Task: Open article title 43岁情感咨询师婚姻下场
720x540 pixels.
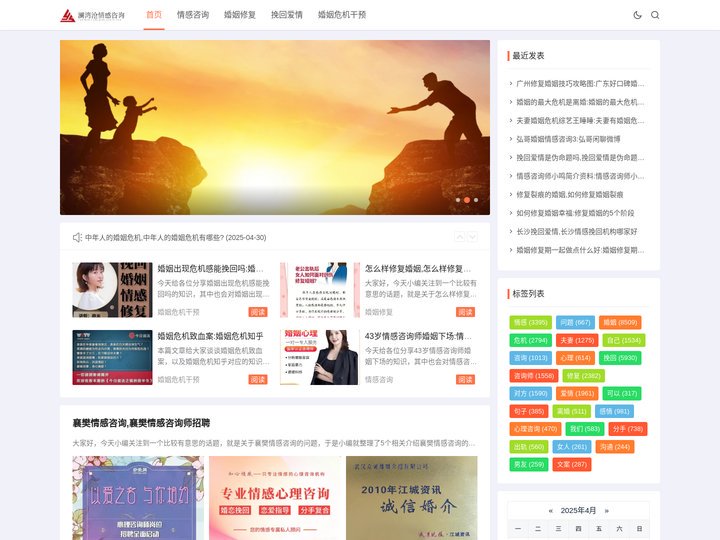Action: click(x=418, y=336)
